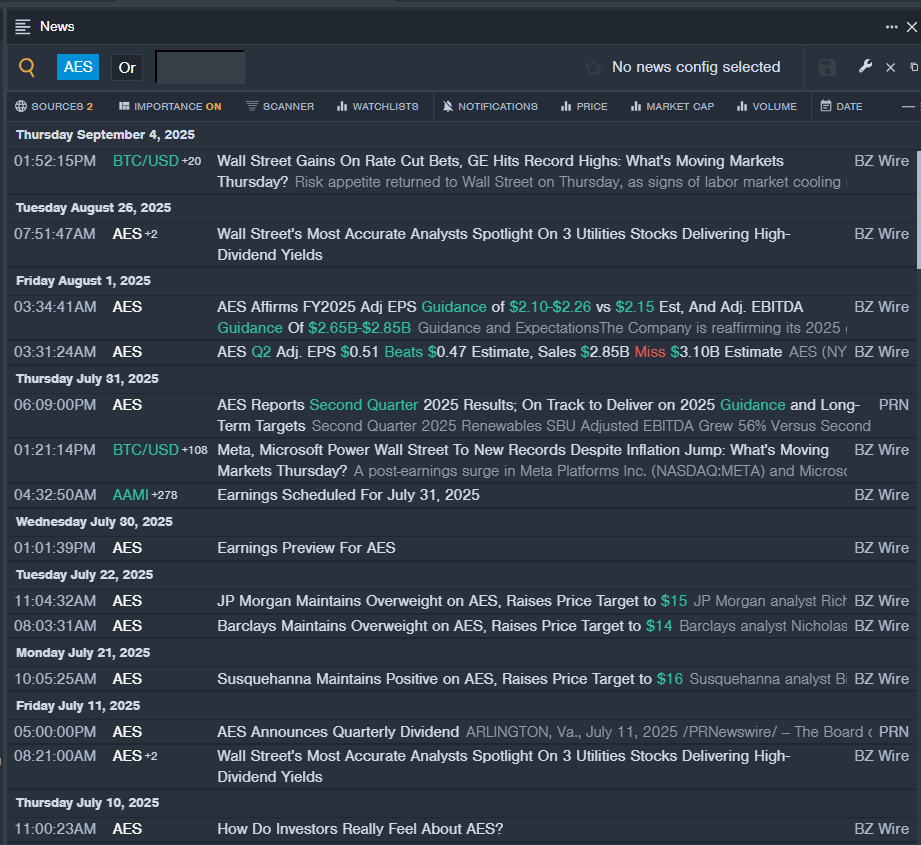
Task: Open the Sources globe filter
Action: 54,106
